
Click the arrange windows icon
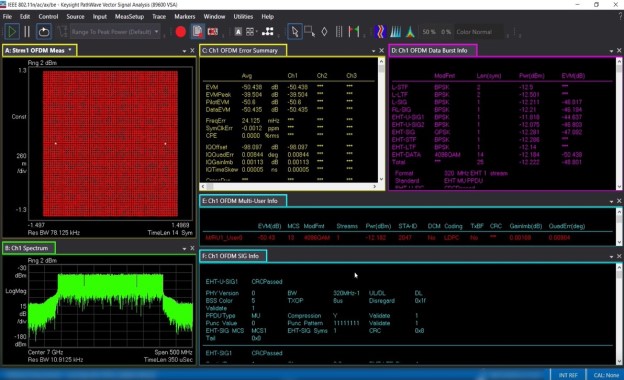268,32
